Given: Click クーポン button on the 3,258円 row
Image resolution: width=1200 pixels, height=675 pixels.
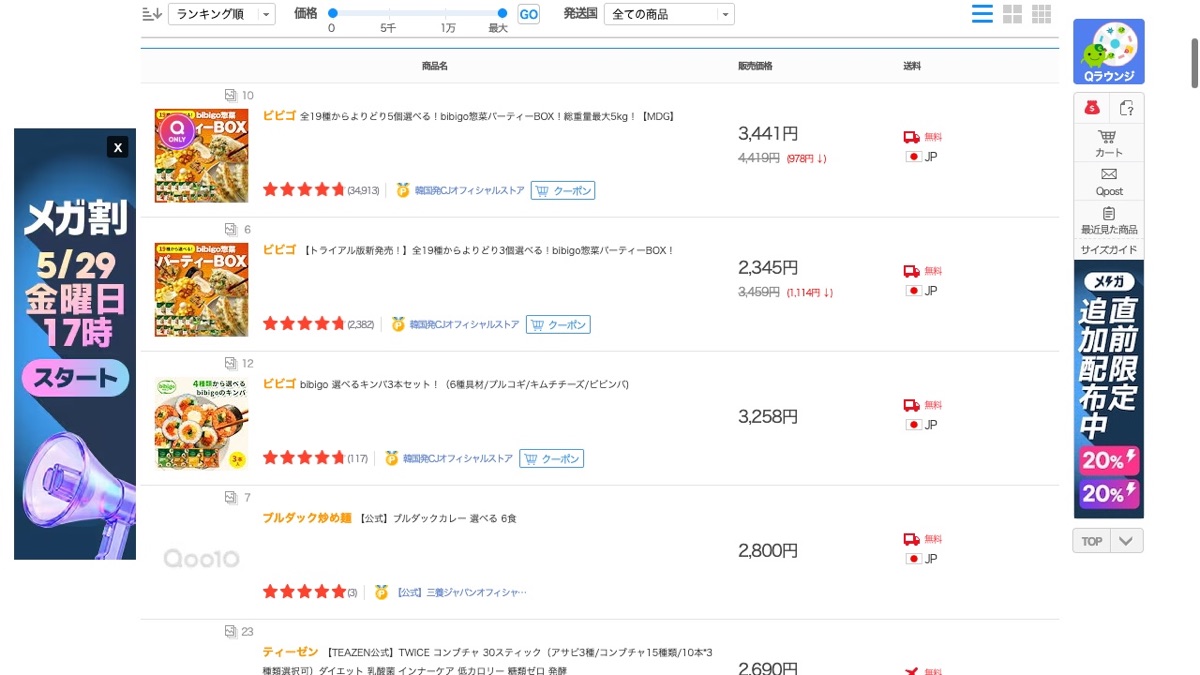Looking at the screenshot, I should click(x=551, y=458).
